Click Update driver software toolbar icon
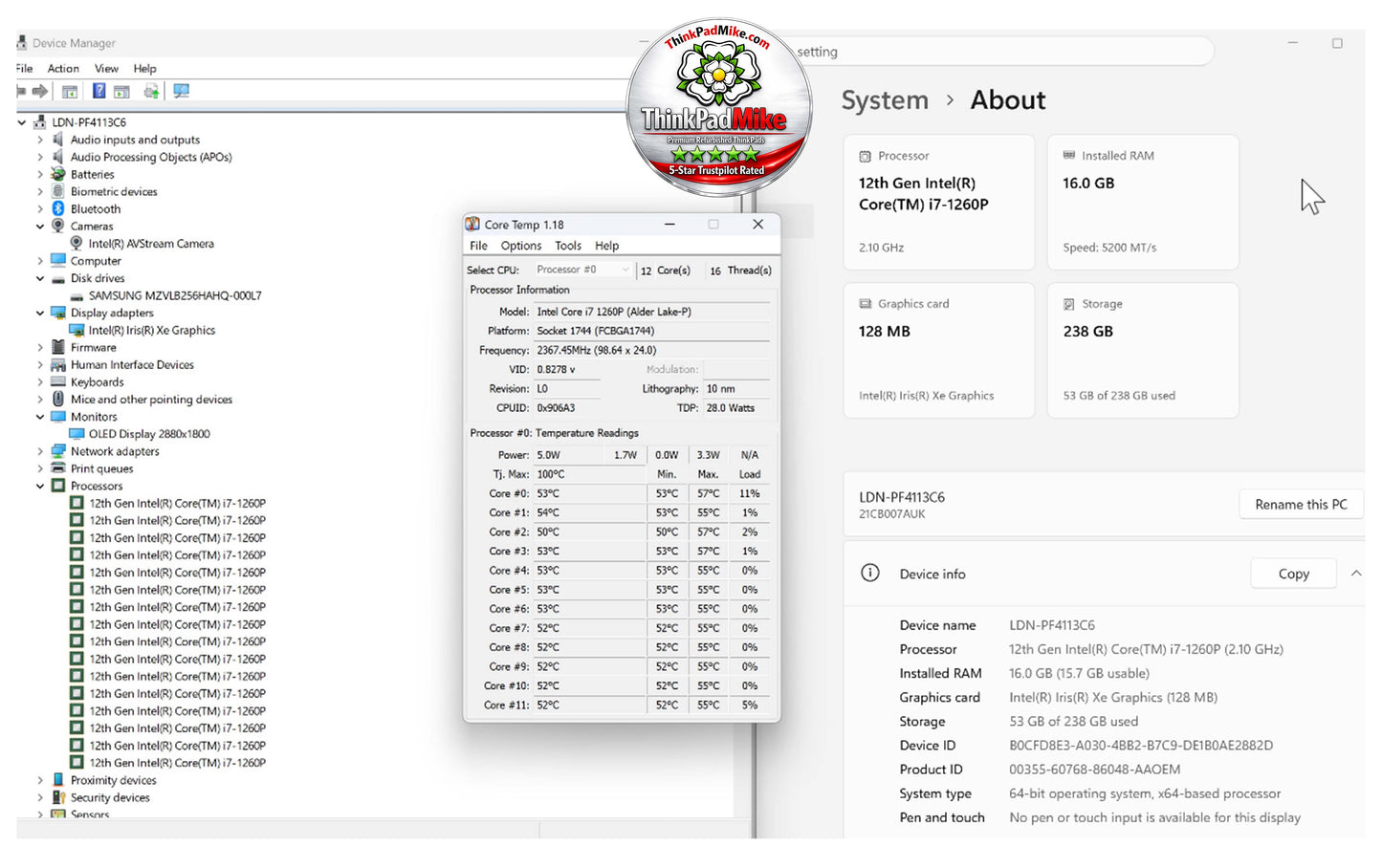 (151, 92)
